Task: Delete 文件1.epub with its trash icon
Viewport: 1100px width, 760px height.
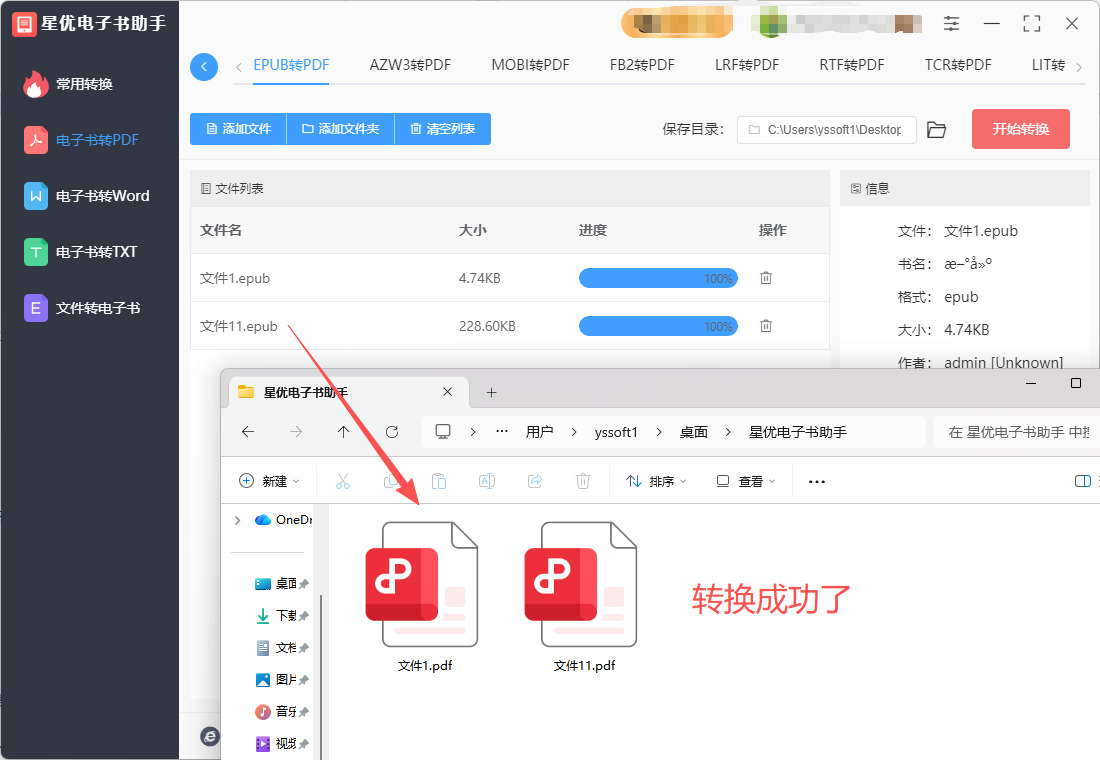Action: point(766,278)
